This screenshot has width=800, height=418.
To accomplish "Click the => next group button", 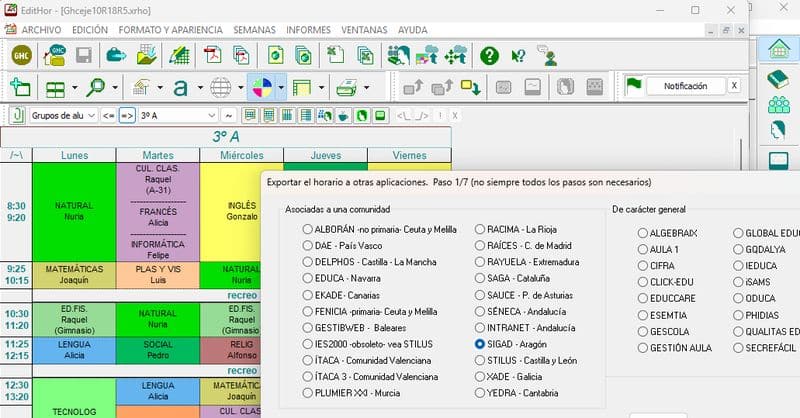I will click(127, 116).
